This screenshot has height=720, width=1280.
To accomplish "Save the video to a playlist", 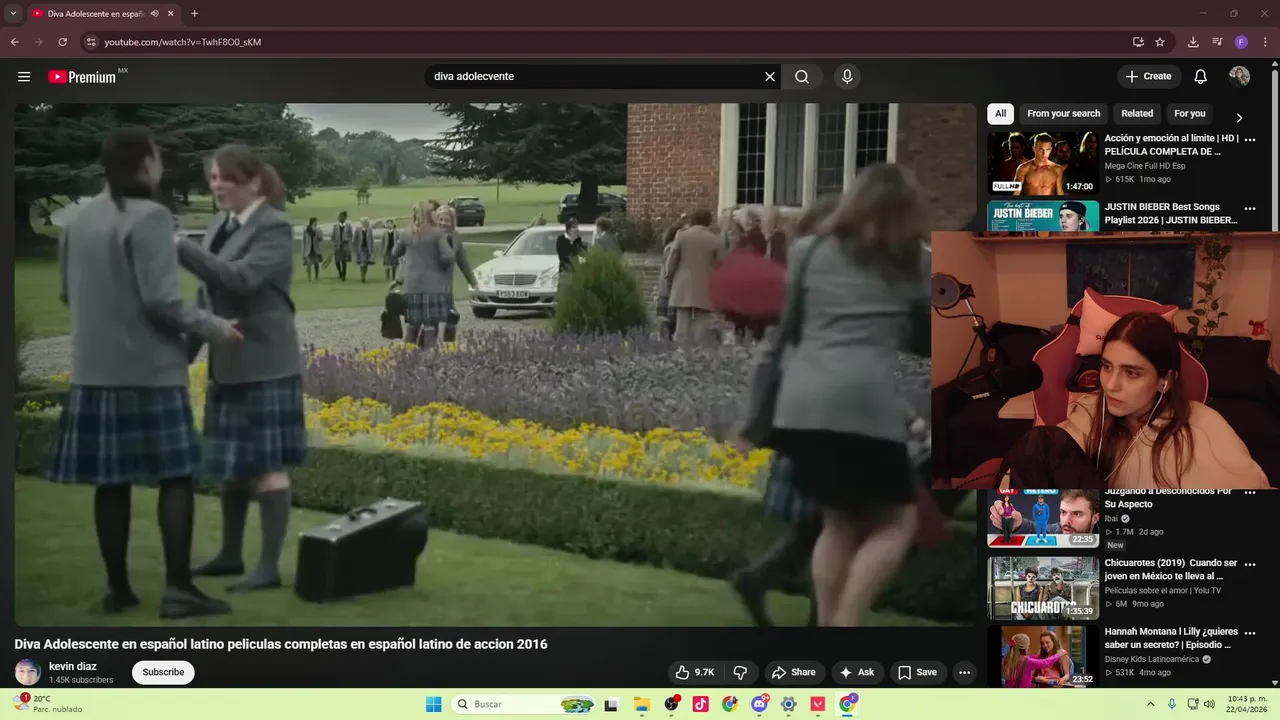I will [917, 672].
